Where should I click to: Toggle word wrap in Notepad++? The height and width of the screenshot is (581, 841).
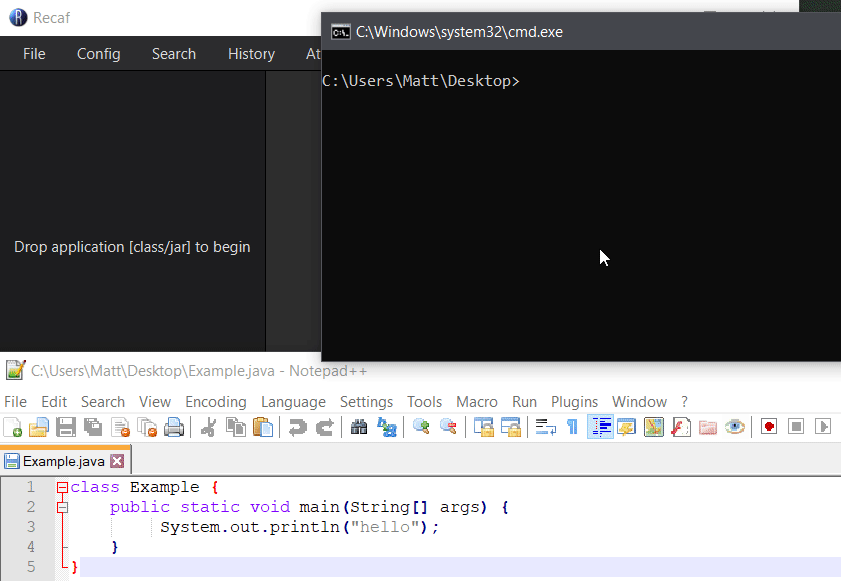545,427
